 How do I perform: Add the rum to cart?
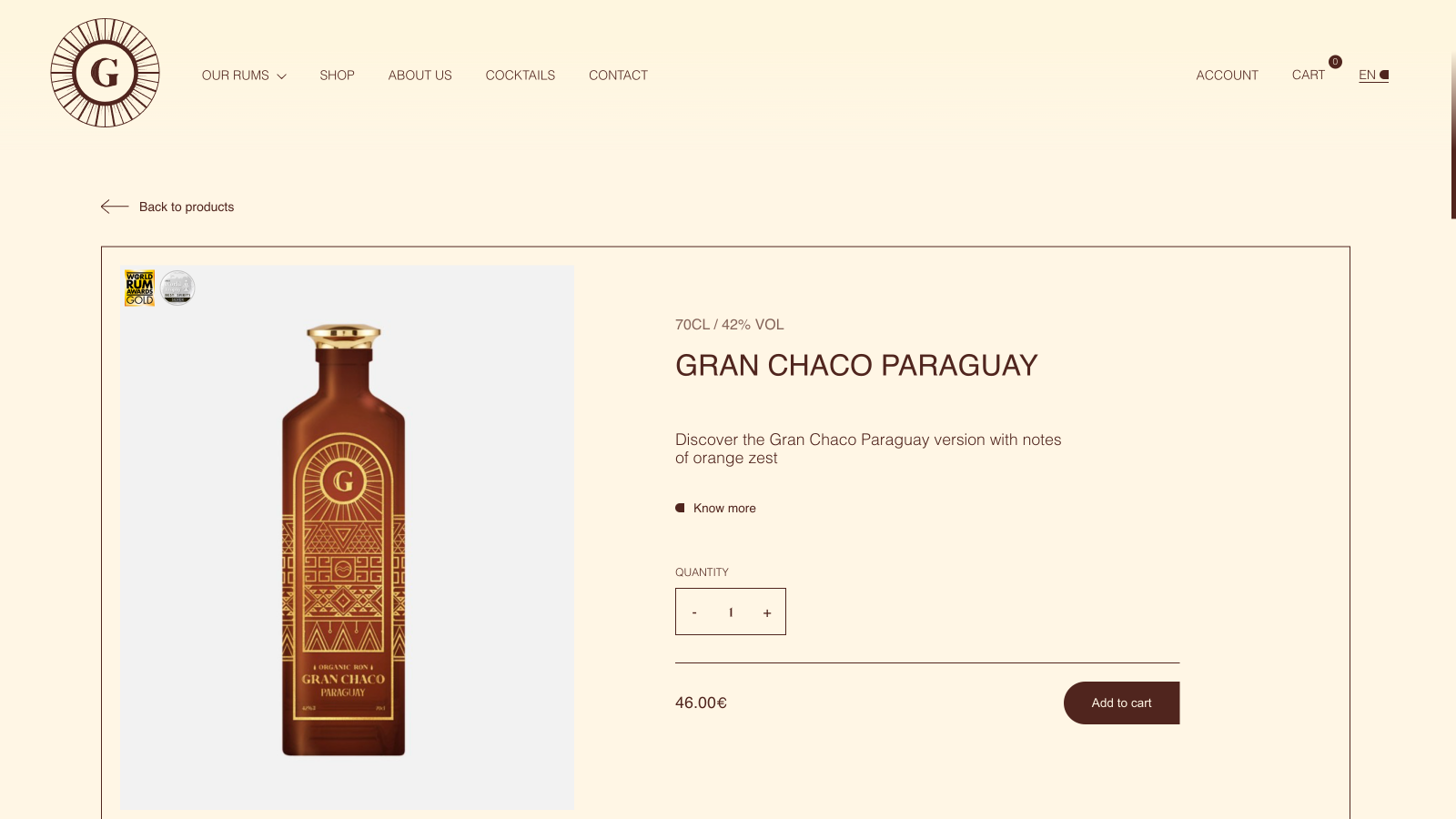[x=1121, y=703]
